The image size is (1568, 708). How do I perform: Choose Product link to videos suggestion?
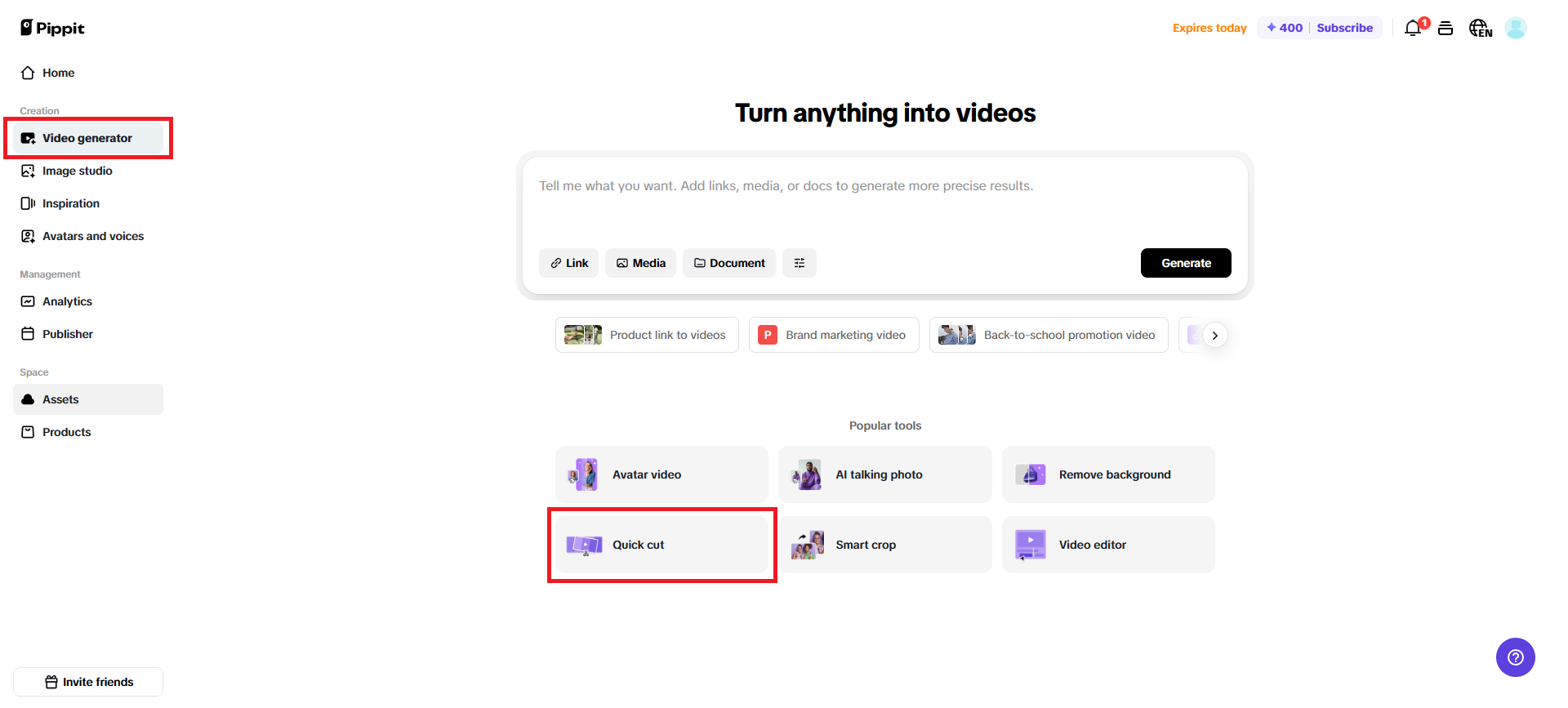[647, 335]
